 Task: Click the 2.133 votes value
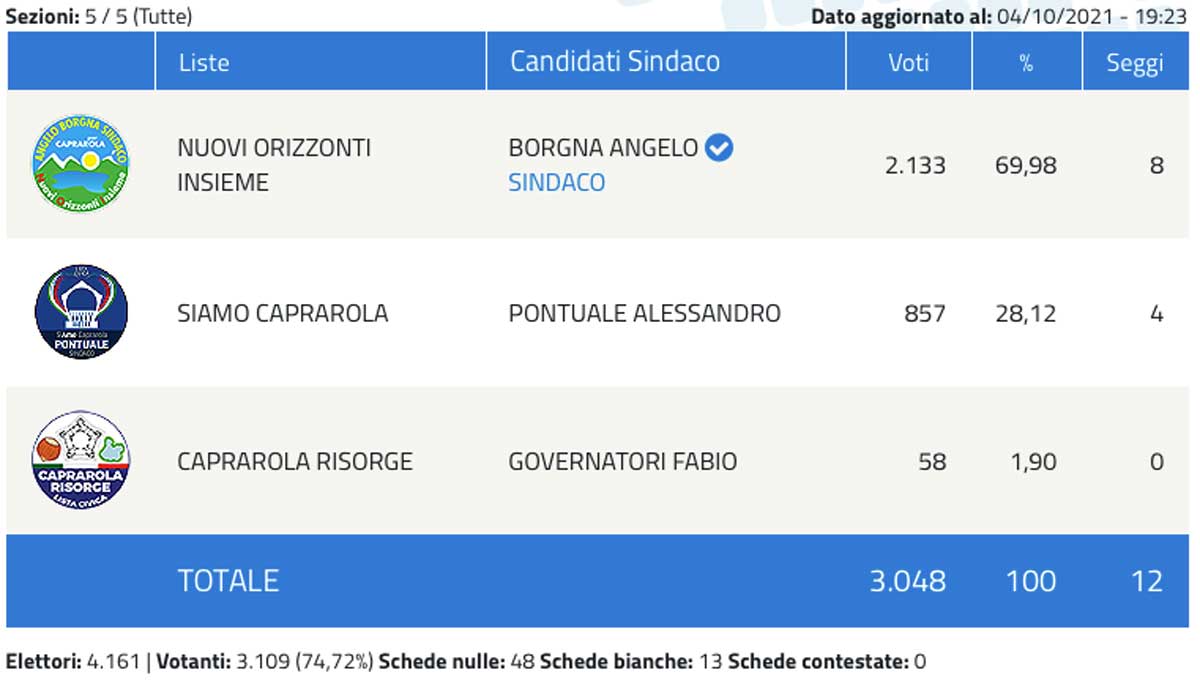point(915,165)
